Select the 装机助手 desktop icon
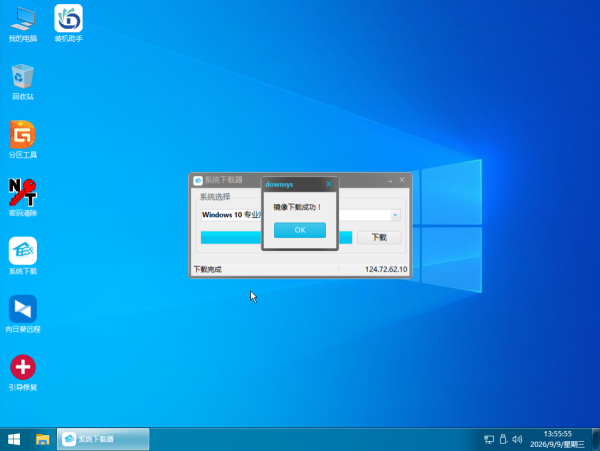Screen dimensions: 600x451 68,24
